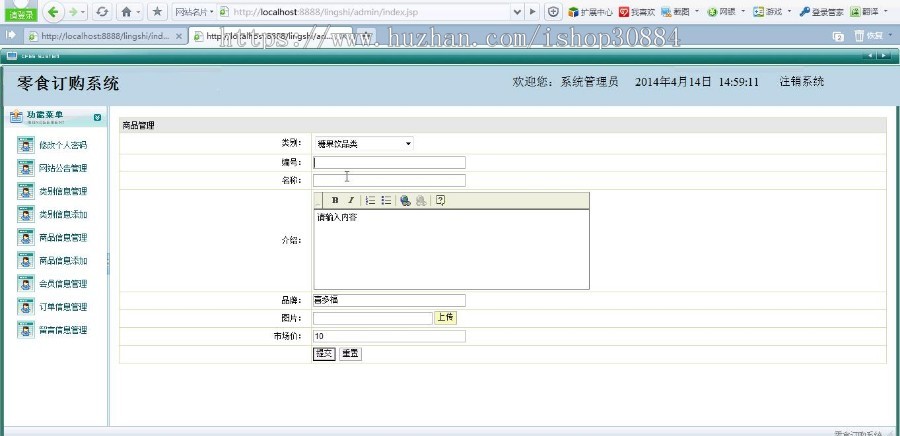This screenshot has height=436, width=900.
Task: Click the 截图 screenshot tool
Action: [x=676, y=11]
